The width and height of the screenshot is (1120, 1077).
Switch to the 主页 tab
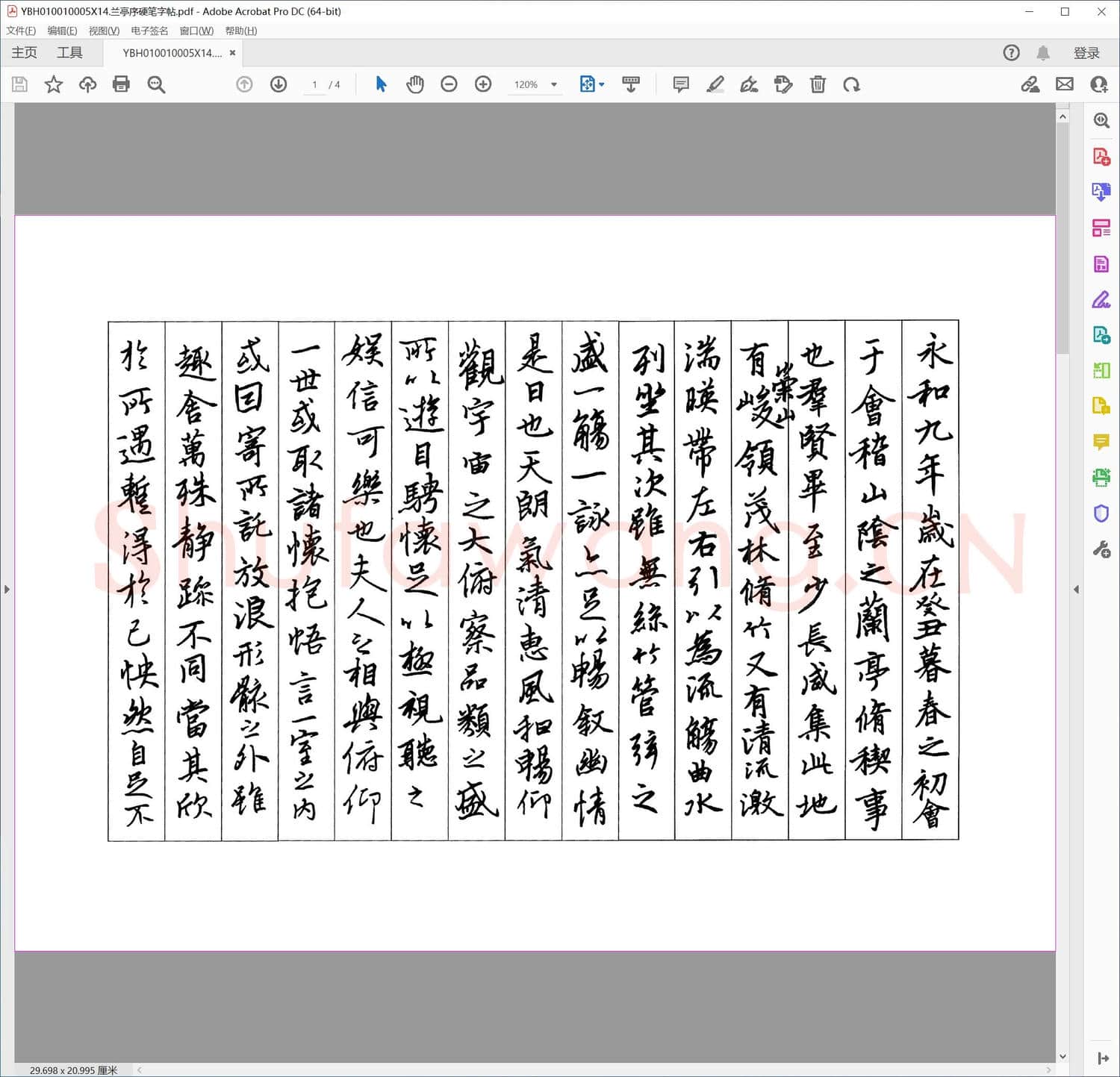(24, 52)
